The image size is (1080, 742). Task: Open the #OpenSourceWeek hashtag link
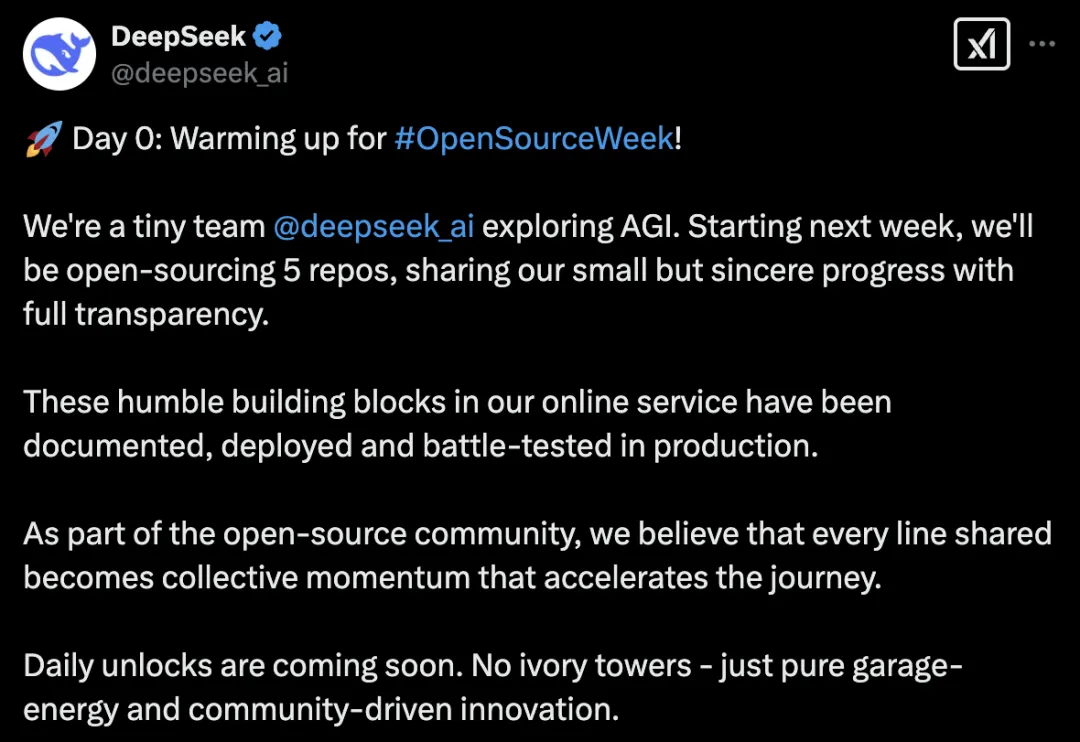(534, 138)
